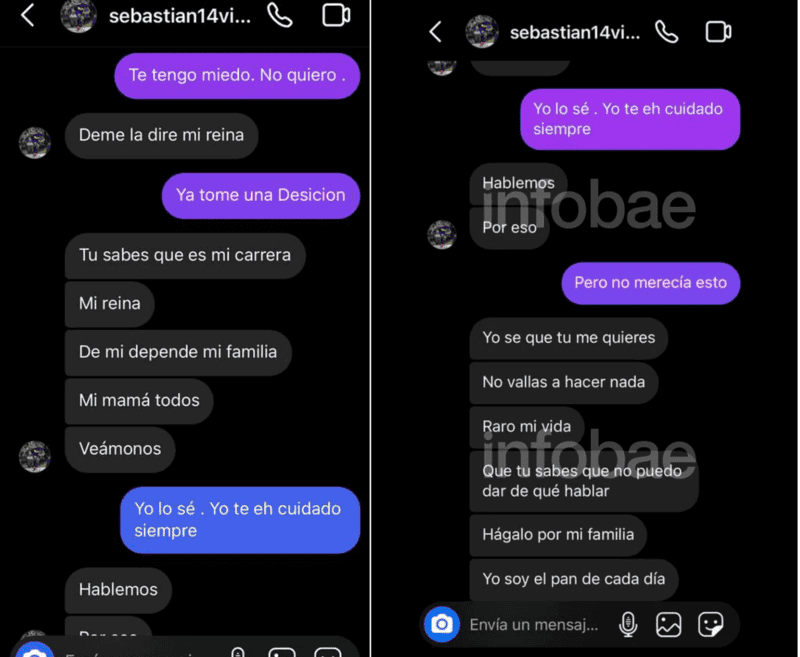Select 'Yo soy el pan de cada día' message
The width and height of the screenshot is (800, 657).
point(573,579)
